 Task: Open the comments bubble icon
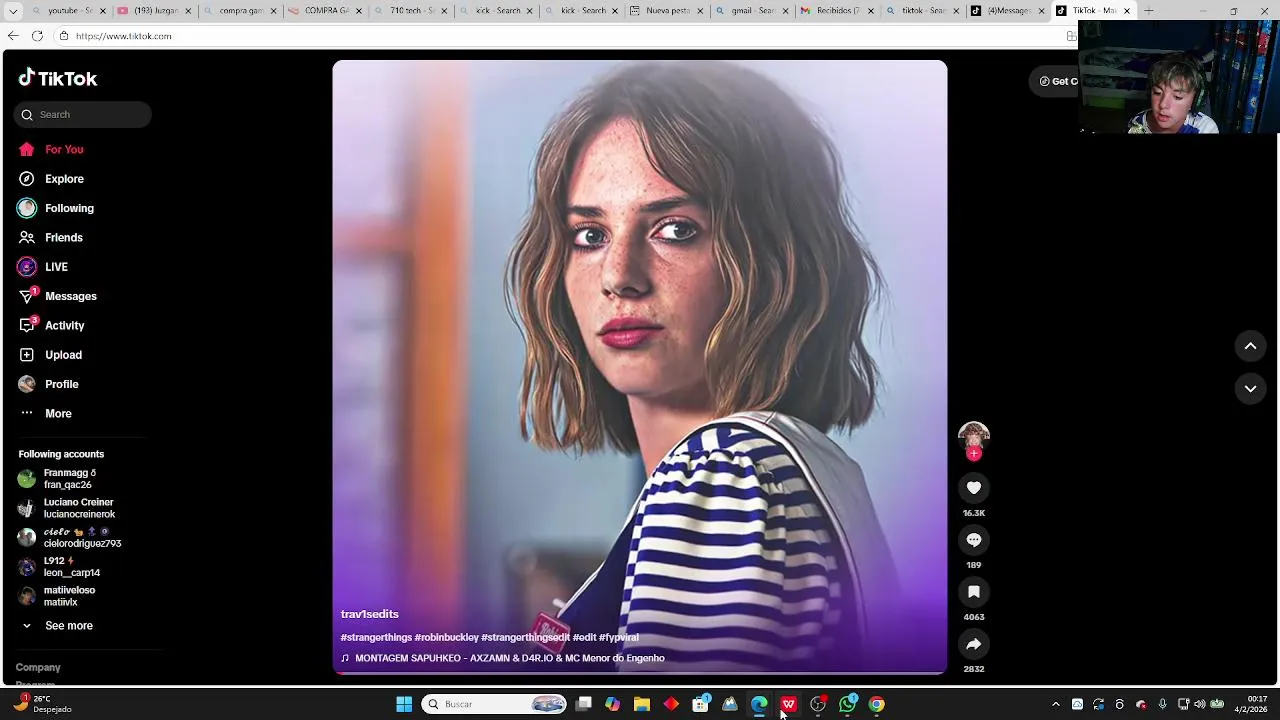pos(973,540)
